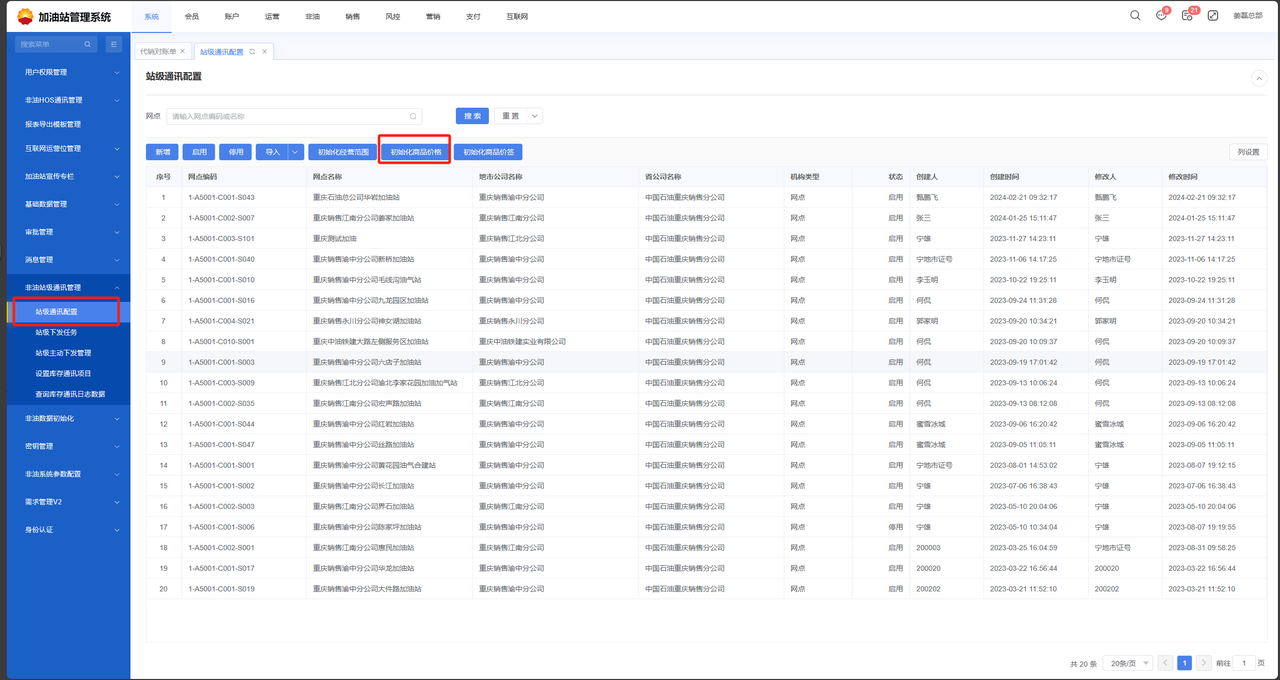Focus the 网点 code or name input
Viewport: 1280px width, 680px height.
288,116
